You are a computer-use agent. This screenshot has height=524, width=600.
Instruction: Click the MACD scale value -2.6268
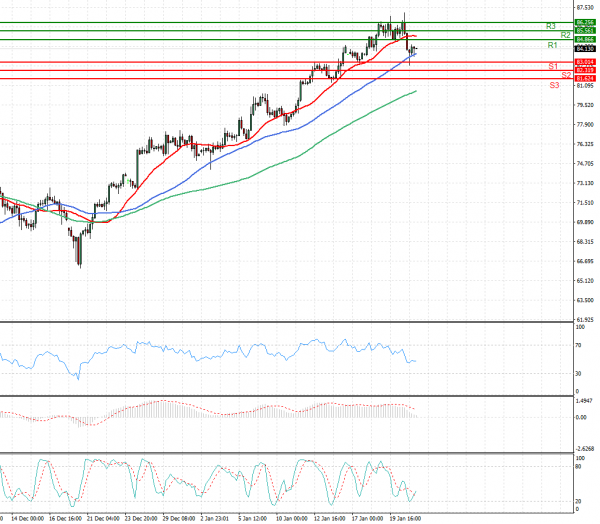(x=585, y=449)
